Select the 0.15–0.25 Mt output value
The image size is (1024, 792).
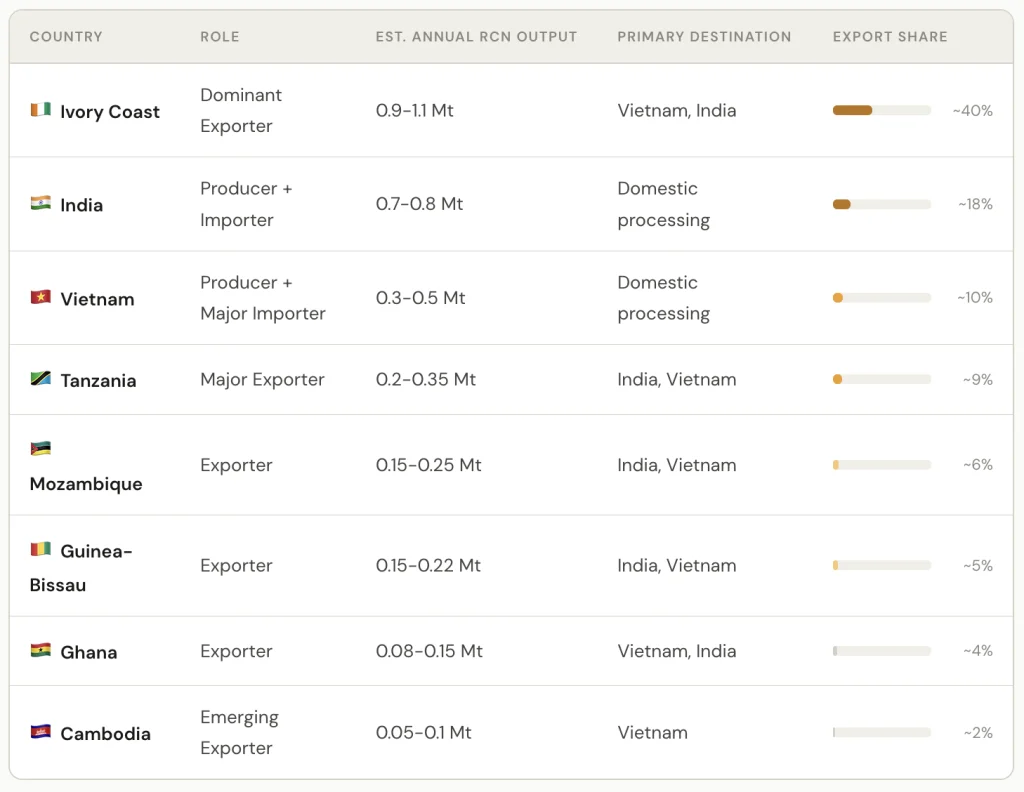[428, 465]
